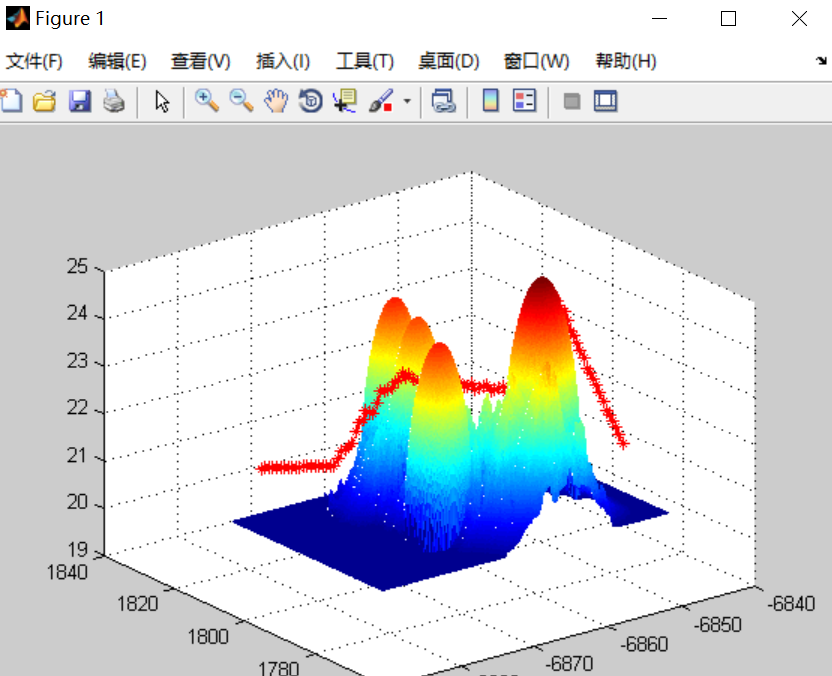Open the 帮助(H) menu
Screen dimensions: 832x676
(626, 62)
